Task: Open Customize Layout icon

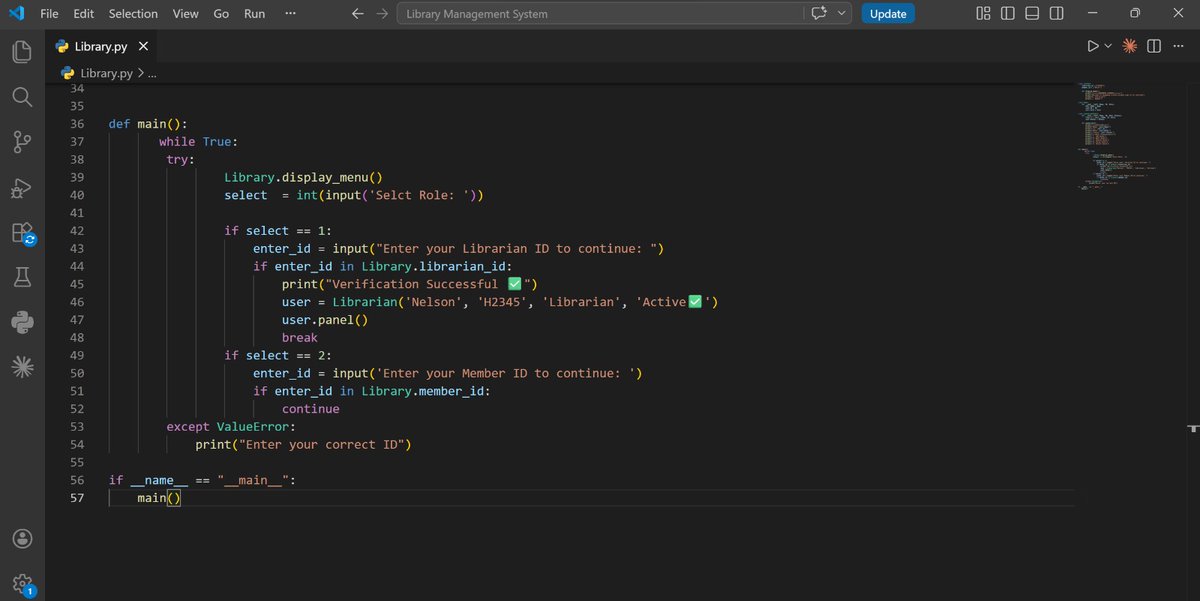Action: [983, 14]
